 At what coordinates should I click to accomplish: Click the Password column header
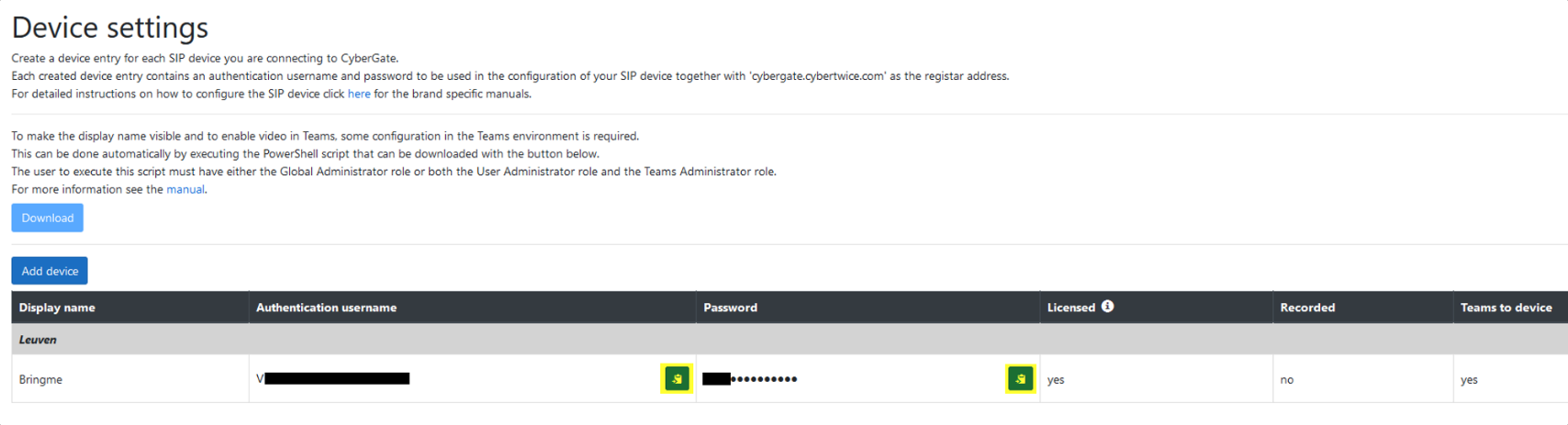click(x=730, y=308)
